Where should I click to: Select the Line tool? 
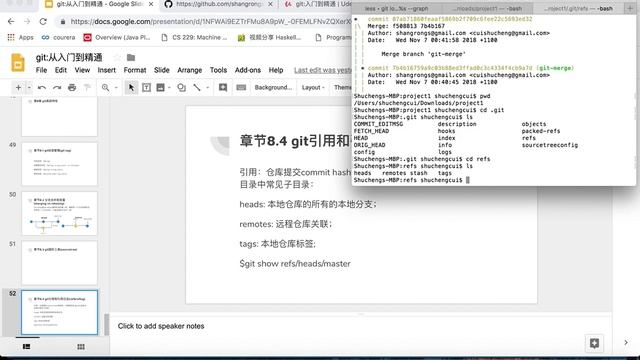click(197, 87)
